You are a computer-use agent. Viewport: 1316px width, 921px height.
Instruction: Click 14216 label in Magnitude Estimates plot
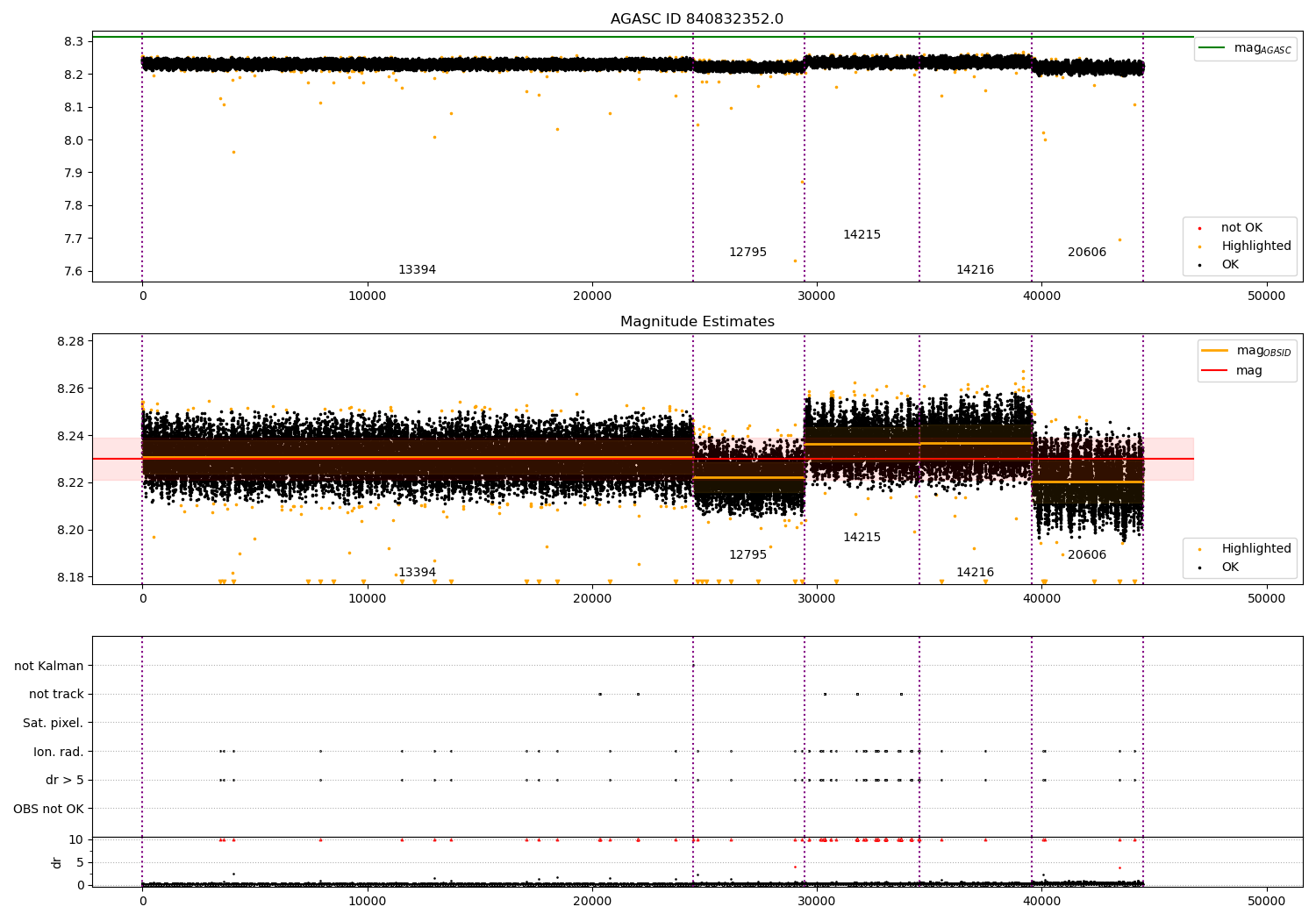975,573
